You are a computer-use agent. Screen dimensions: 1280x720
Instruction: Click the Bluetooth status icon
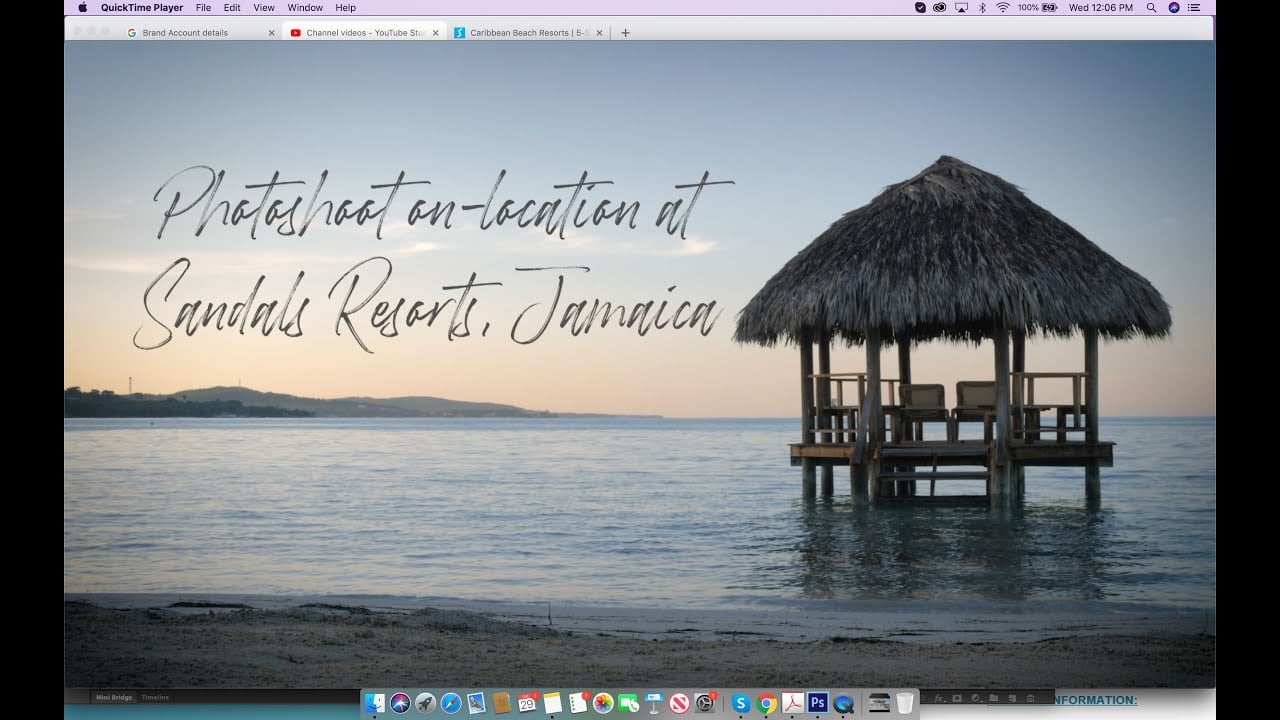(x=982, y=7)
